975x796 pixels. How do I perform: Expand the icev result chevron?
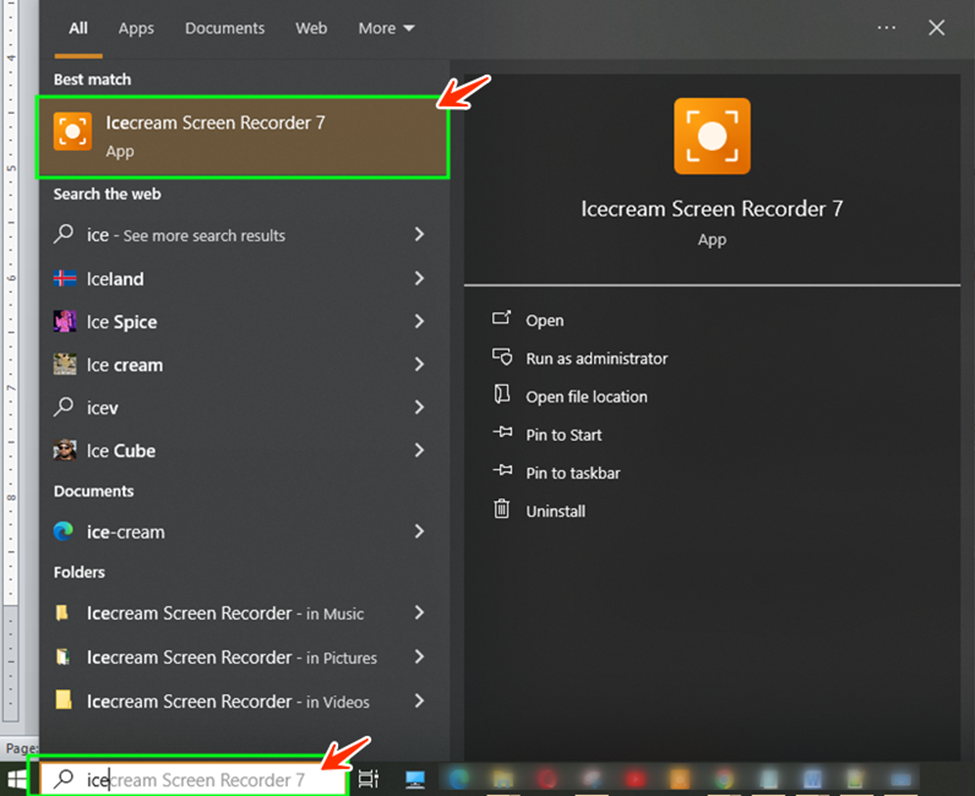420,407
